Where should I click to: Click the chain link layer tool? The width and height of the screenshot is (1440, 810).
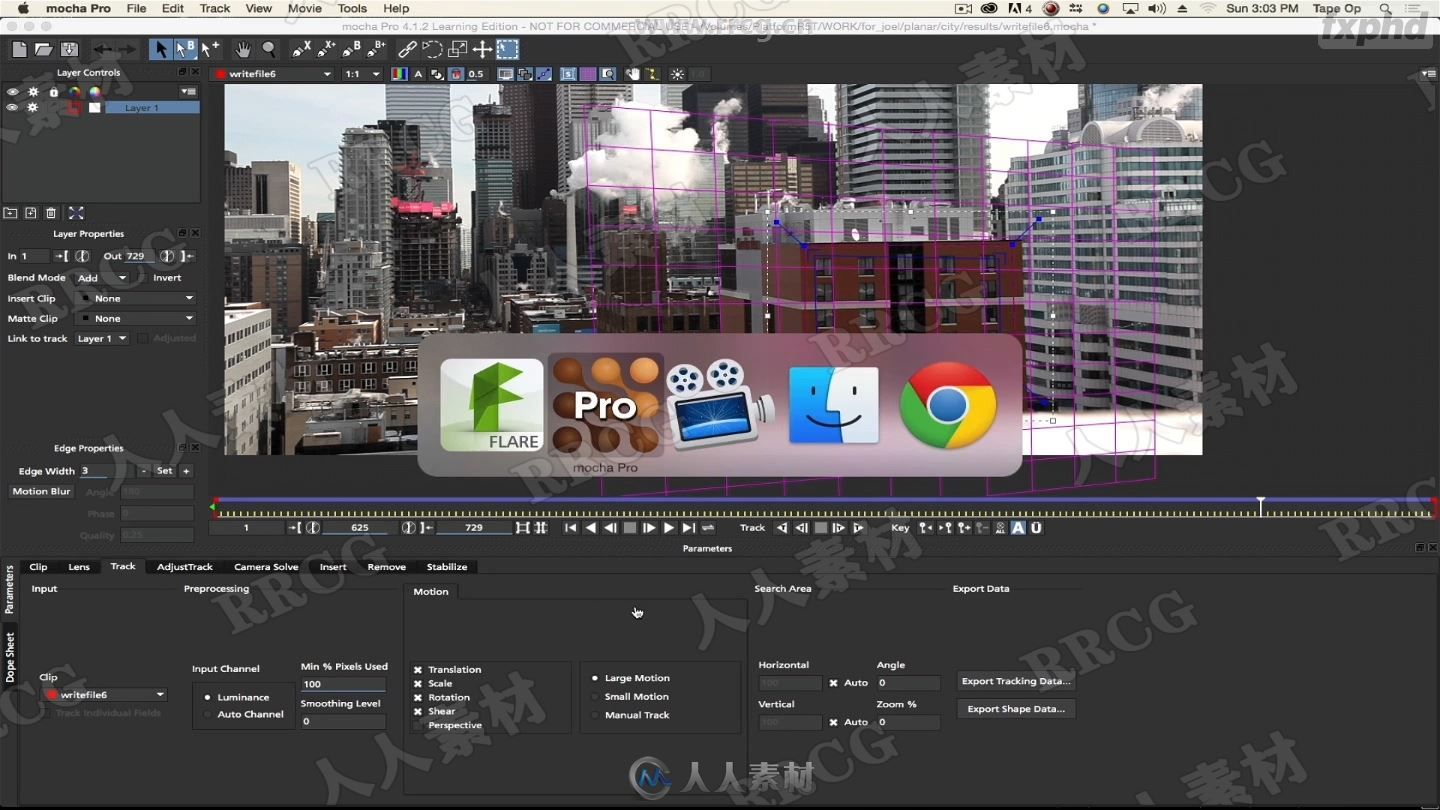pyautogui.click(x=407, y=49)
